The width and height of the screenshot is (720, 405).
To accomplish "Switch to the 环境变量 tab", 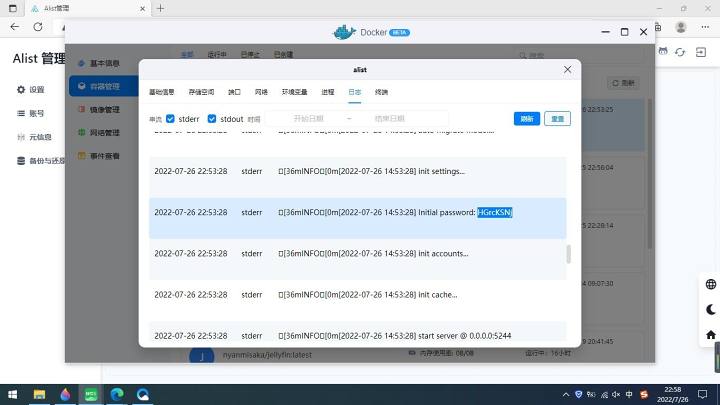I will click(294, 92).
